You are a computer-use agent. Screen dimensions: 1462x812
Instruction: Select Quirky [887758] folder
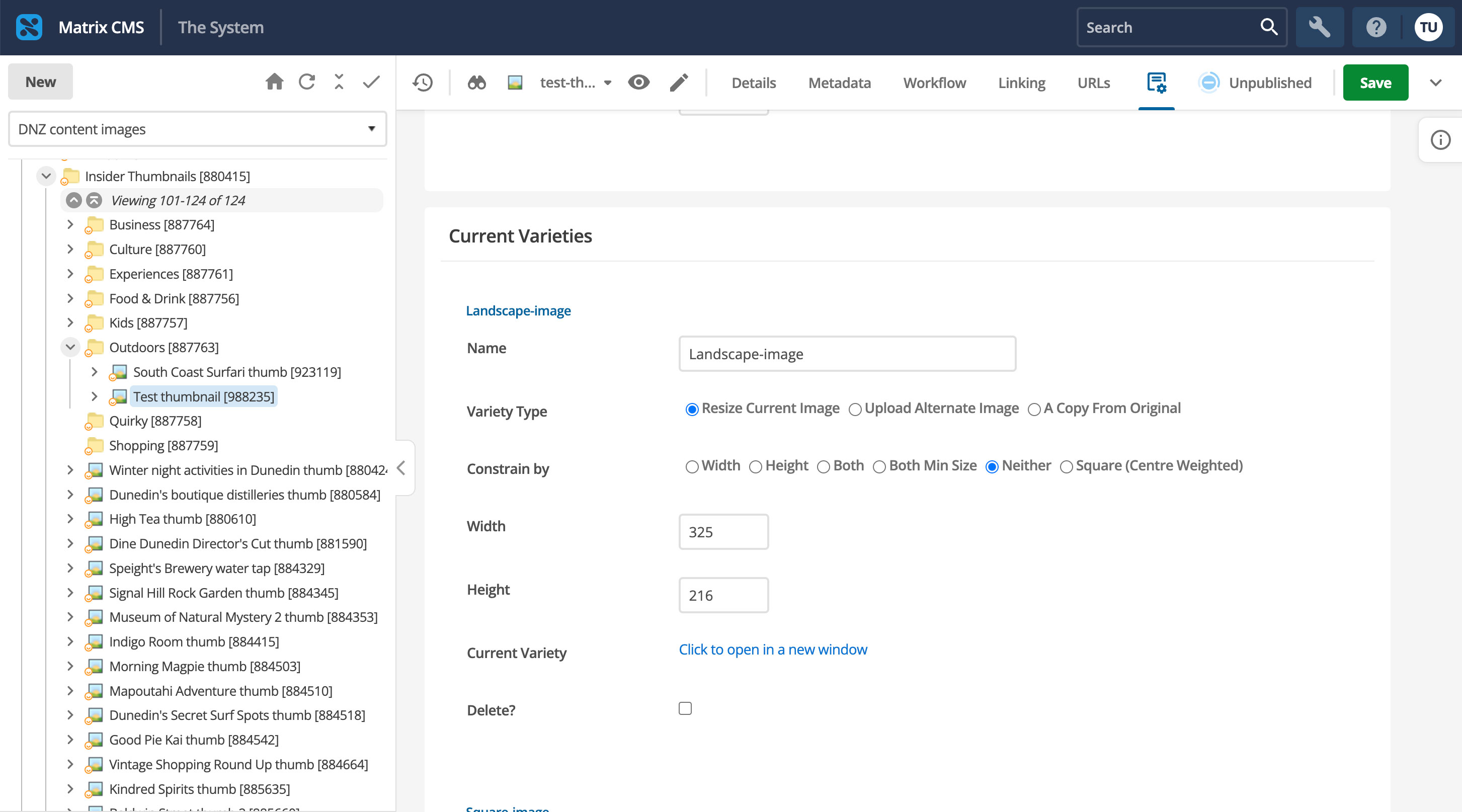tap(155, 421)
